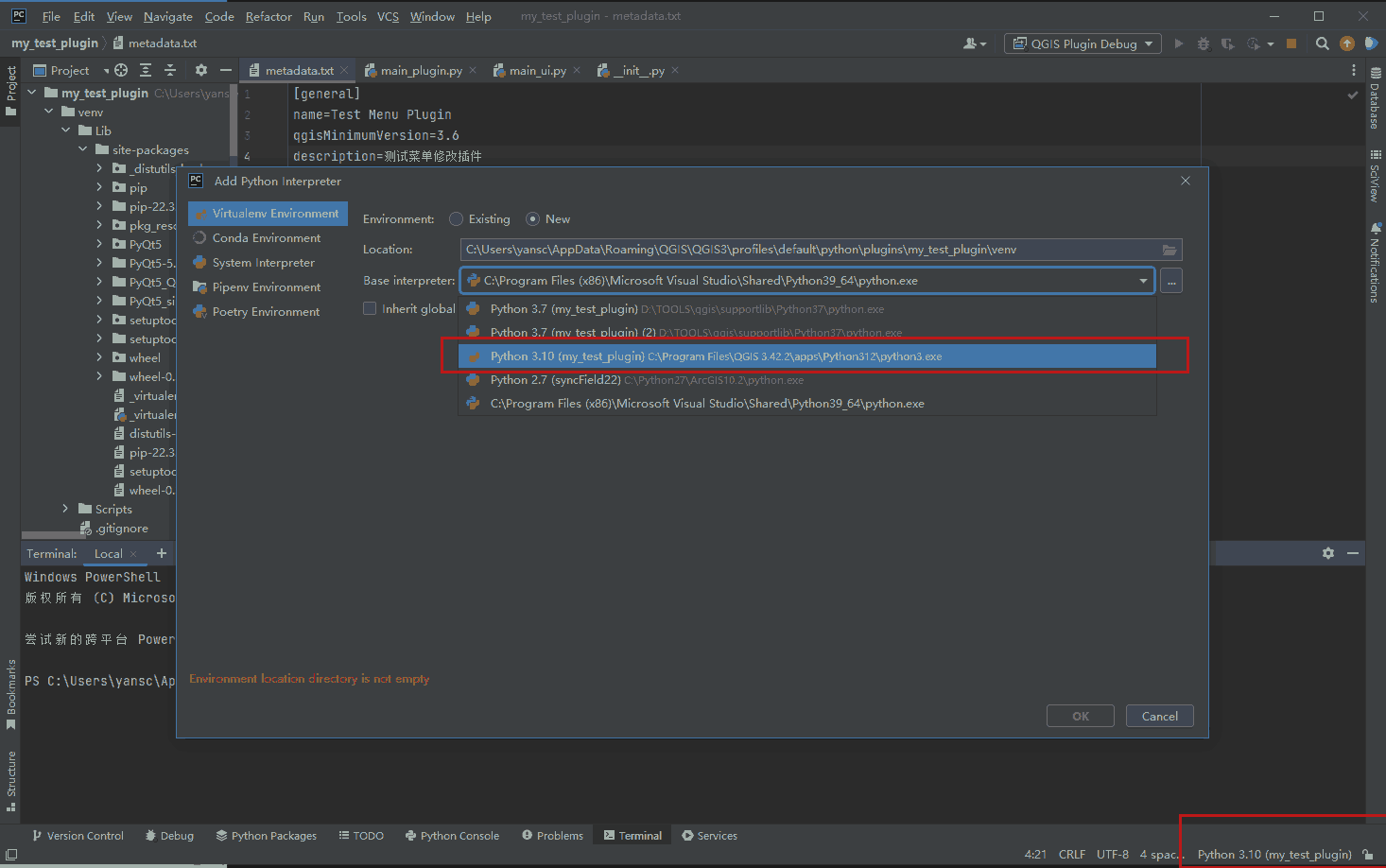Select Pipenv Environment option
Screen dimensions: 1386x868
(x=268, y=287)
